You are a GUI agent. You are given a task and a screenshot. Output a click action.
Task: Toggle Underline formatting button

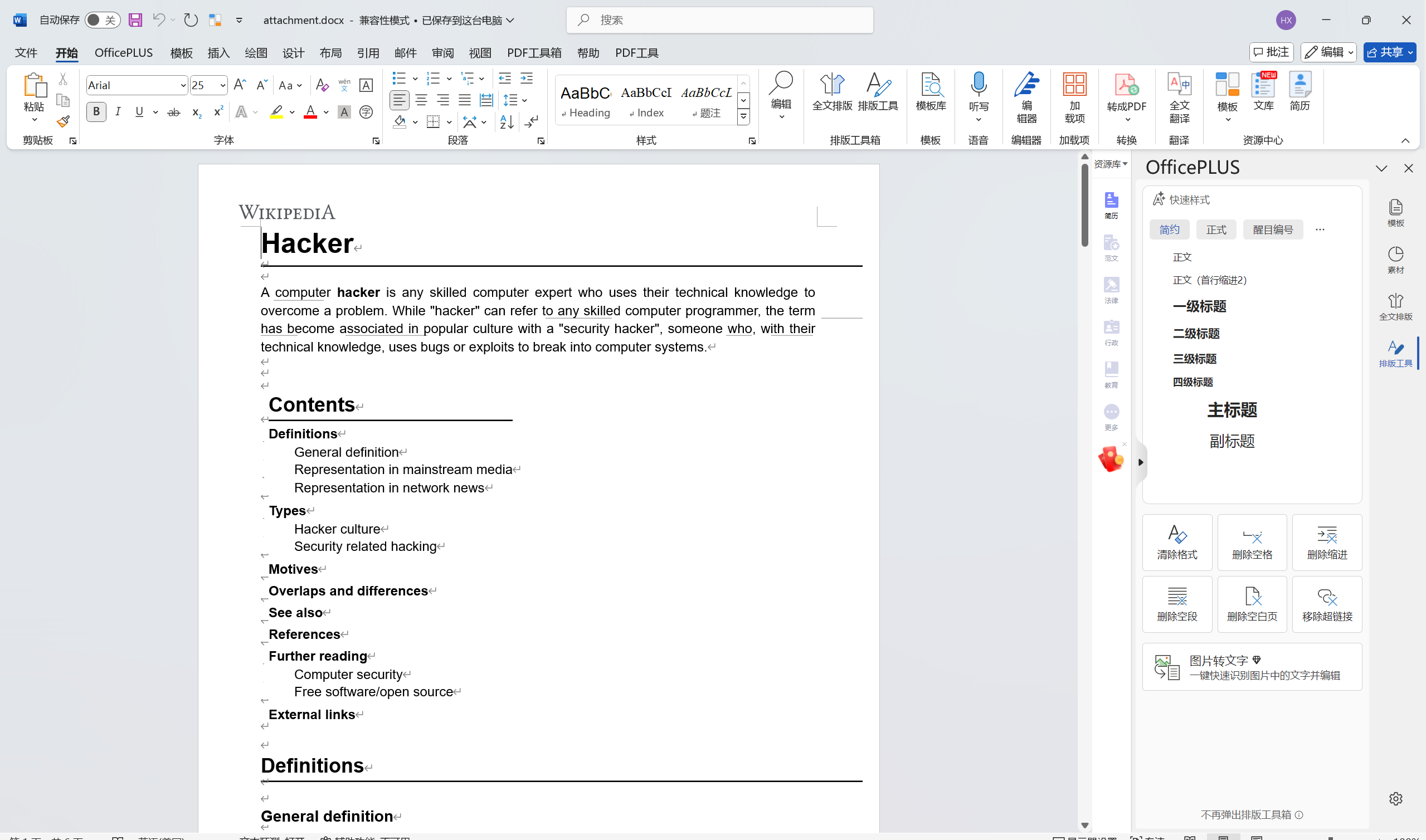point(139,112)
